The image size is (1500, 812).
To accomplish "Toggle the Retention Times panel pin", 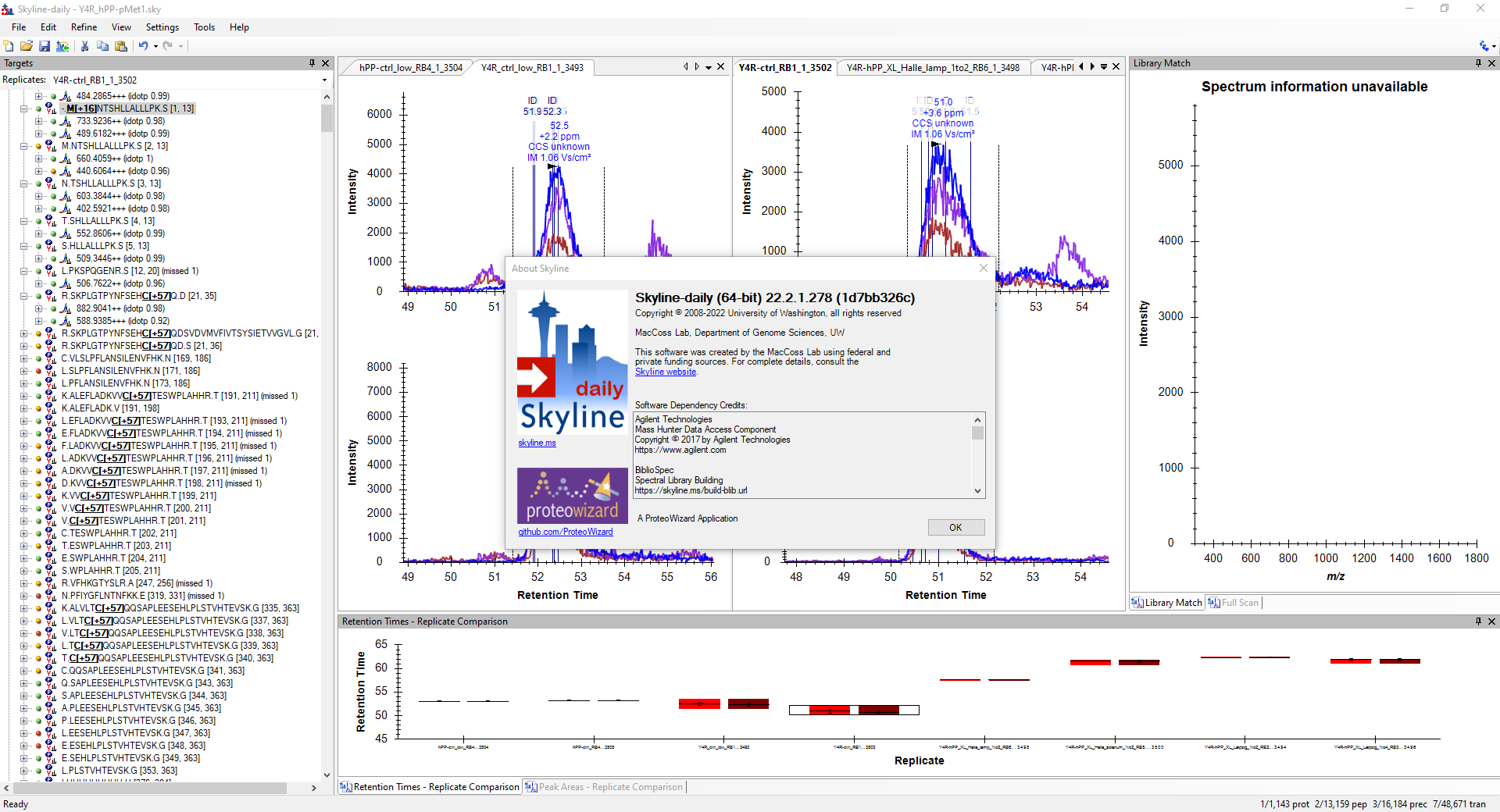I will point(1478,621).
